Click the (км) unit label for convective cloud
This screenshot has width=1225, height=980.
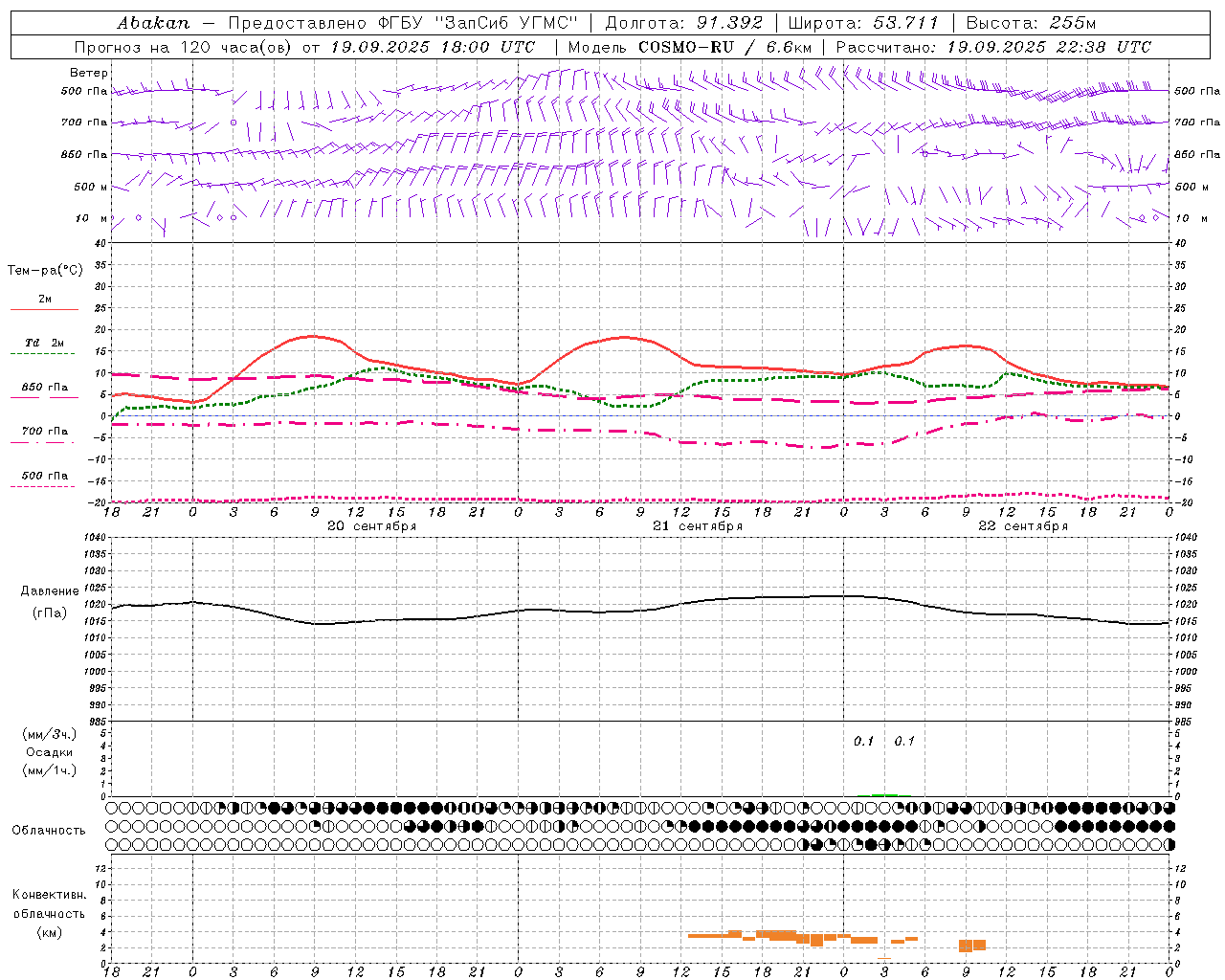click(50, 932)
